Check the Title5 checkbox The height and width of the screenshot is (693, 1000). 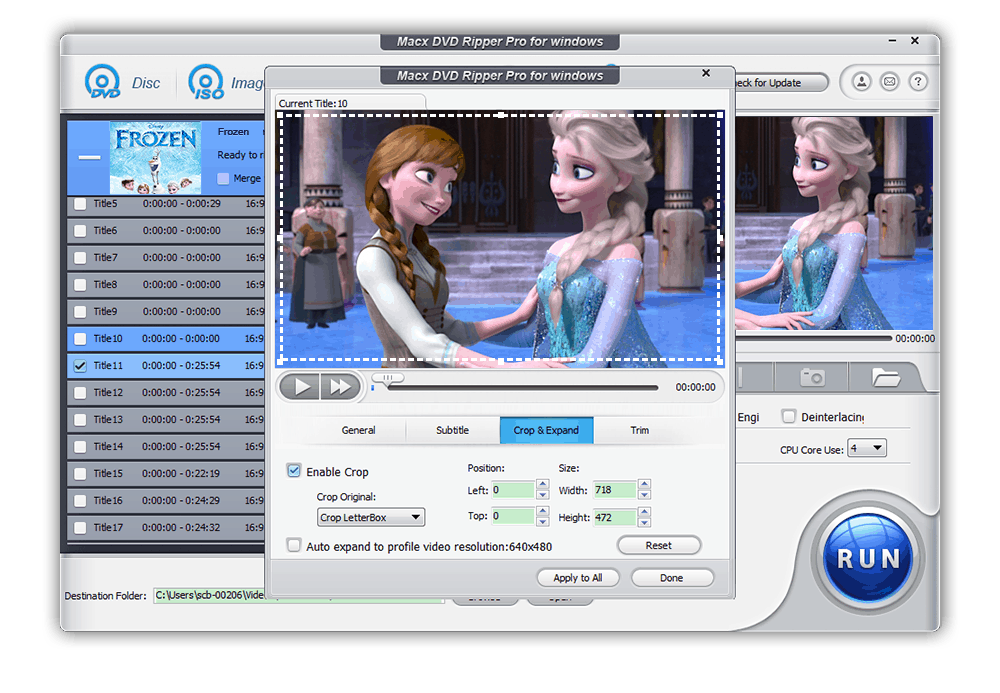point(80,204)
